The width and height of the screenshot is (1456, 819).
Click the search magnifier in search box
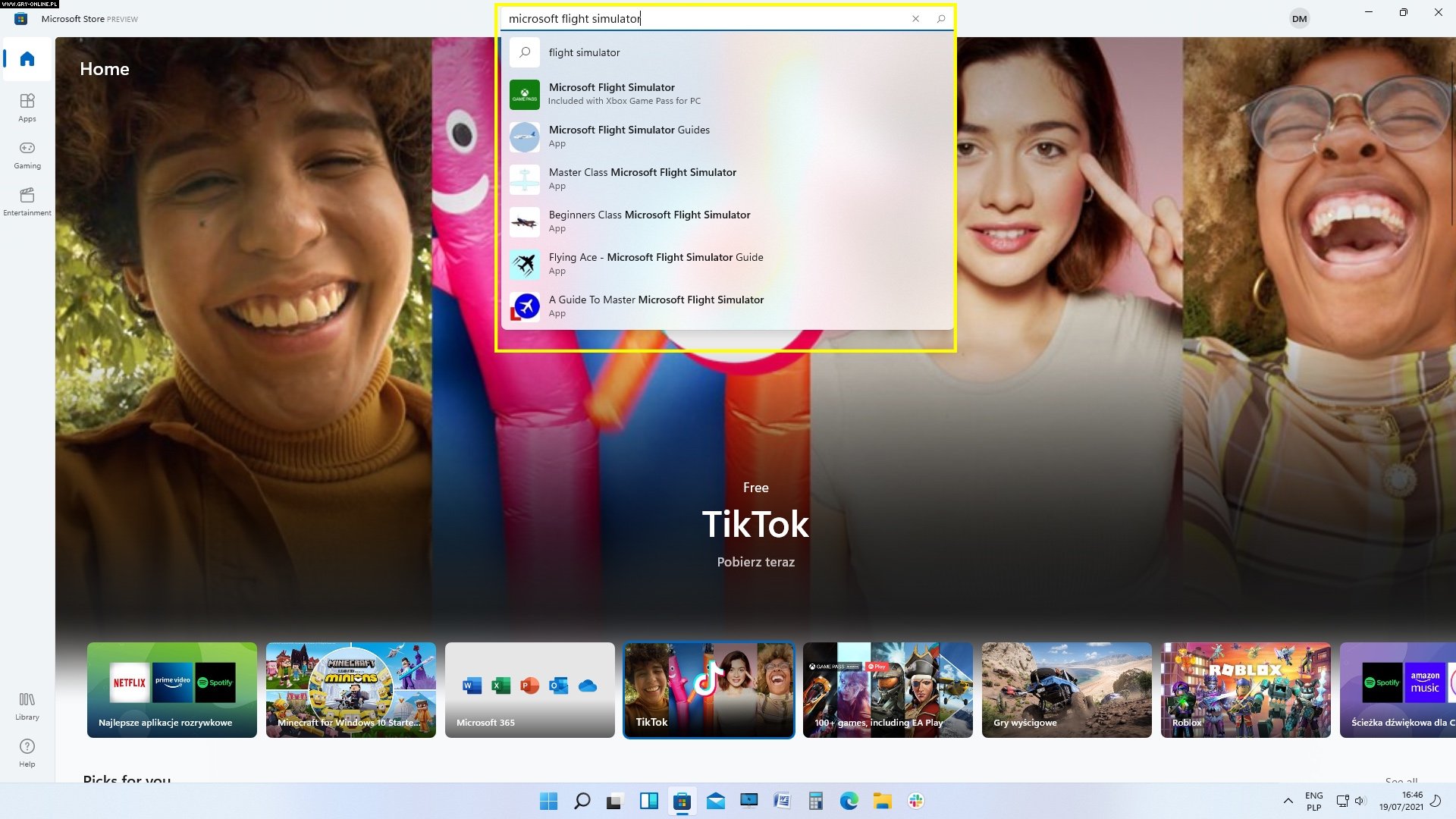(941, 19)
